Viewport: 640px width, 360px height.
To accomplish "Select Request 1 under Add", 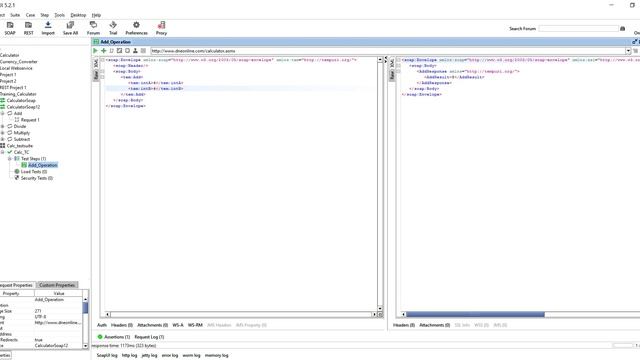I will tap(30, 120).
